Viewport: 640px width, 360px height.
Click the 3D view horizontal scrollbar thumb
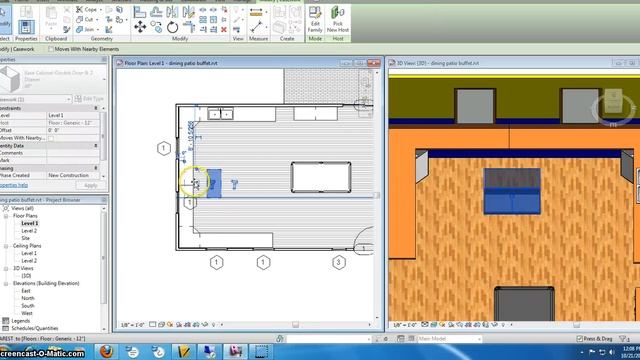coord(576,325)
